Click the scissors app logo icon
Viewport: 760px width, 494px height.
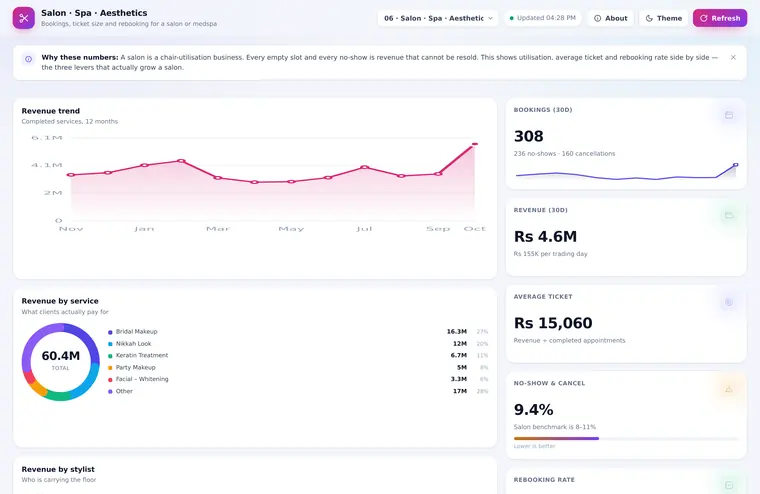click(24, 18)
